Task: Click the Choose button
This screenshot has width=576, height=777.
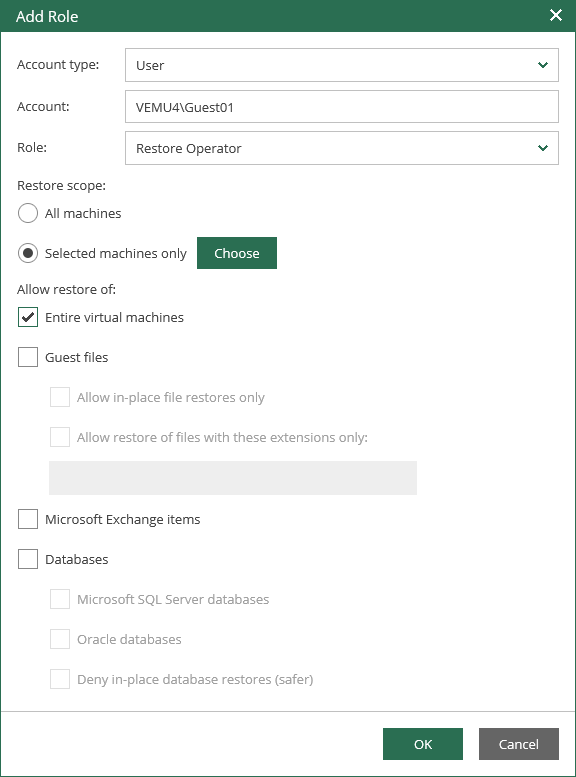Action: tap(237, 253)
